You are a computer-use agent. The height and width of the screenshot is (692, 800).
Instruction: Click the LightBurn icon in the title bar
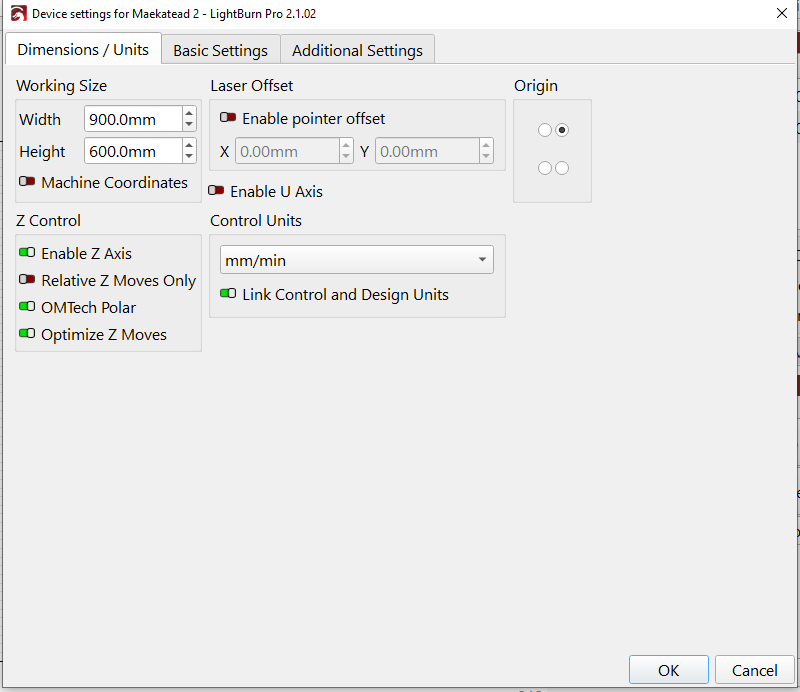point(18,13)
